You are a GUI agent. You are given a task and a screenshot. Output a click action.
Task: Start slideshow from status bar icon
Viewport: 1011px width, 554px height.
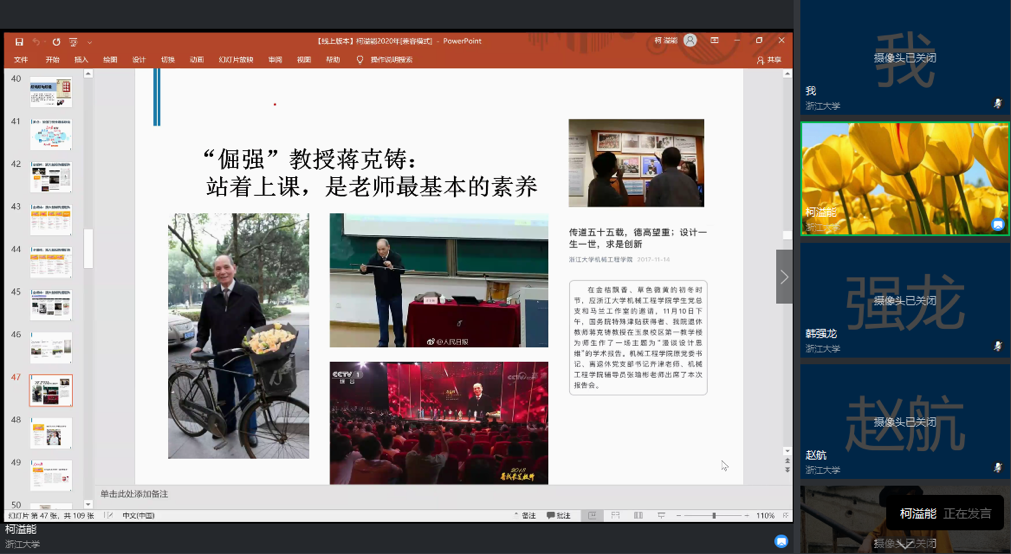click(659, 515)
